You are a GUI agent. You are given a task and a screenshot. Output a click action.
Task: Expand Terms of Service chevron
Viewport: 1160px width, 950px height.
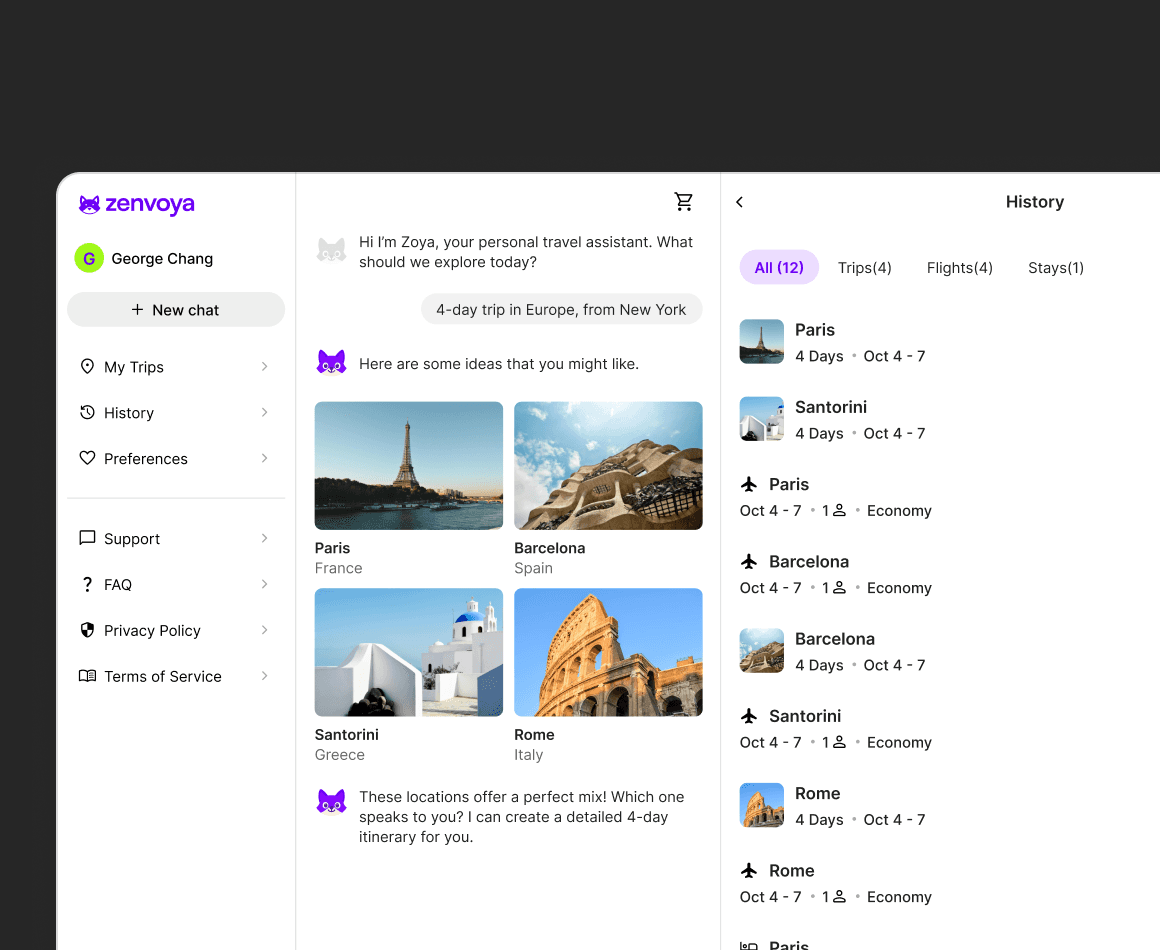pyautogui.click(x=265, y=676)
